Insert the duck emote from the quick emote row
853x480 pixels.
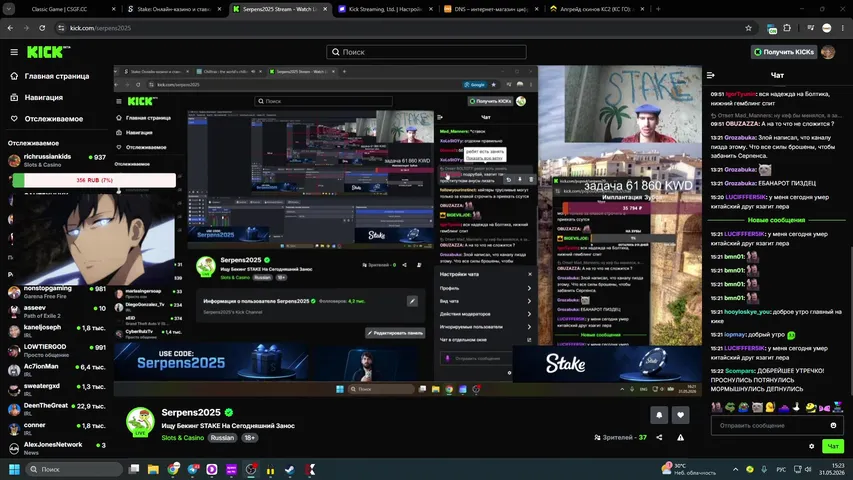770,407
